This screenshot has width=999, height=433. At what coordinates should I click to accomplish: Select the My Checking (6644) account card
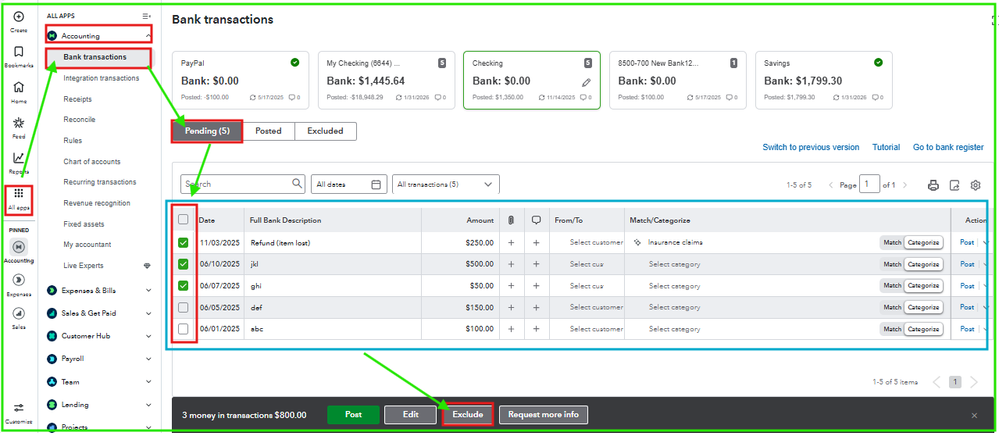386,80
